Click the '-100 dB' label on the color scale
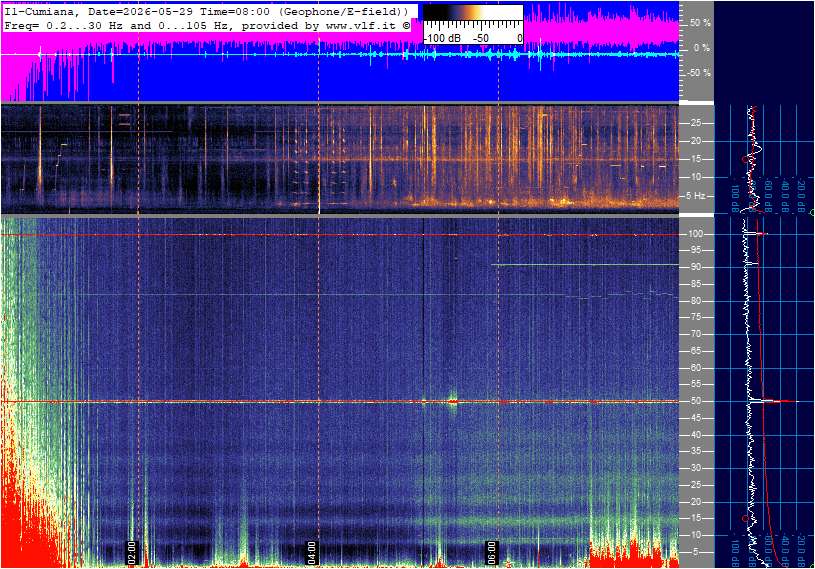The height and width of the screenshot is (569, 815). coord(442,38)
